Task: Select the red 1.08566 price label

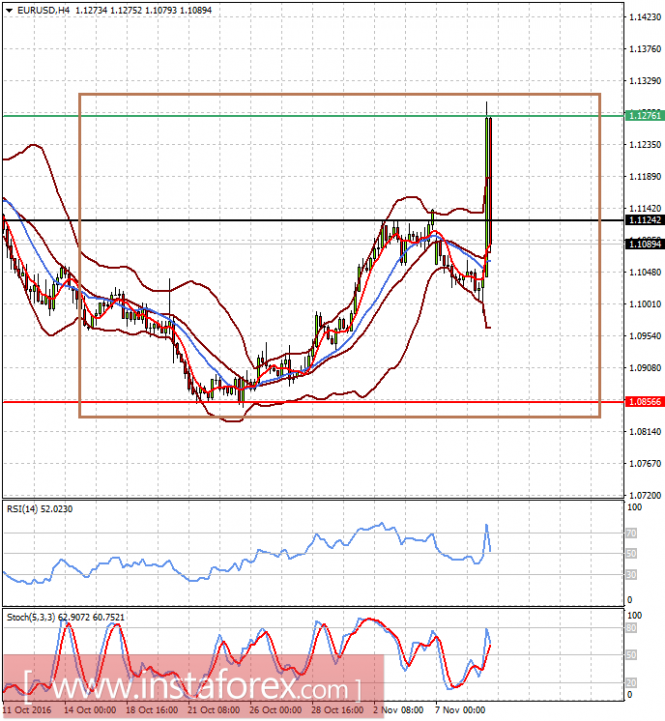Action: pyautogui.click(x=645, y=402)
